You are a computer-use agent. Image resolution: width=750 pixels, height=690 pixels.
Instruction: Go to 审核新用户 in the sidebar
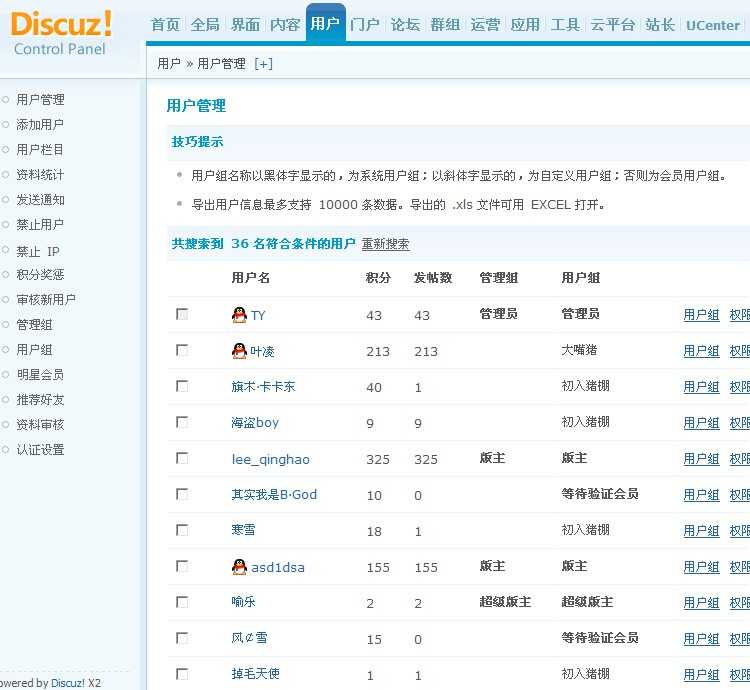46,299
